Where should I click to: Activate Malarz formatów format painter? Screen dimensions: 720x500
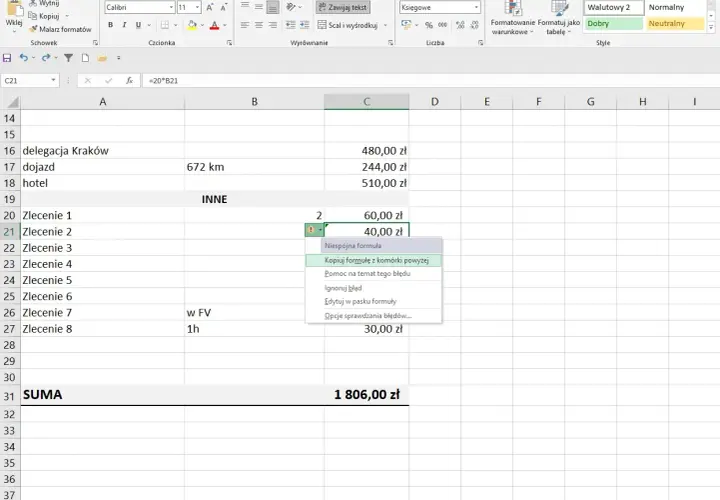(x=60, y=29)
